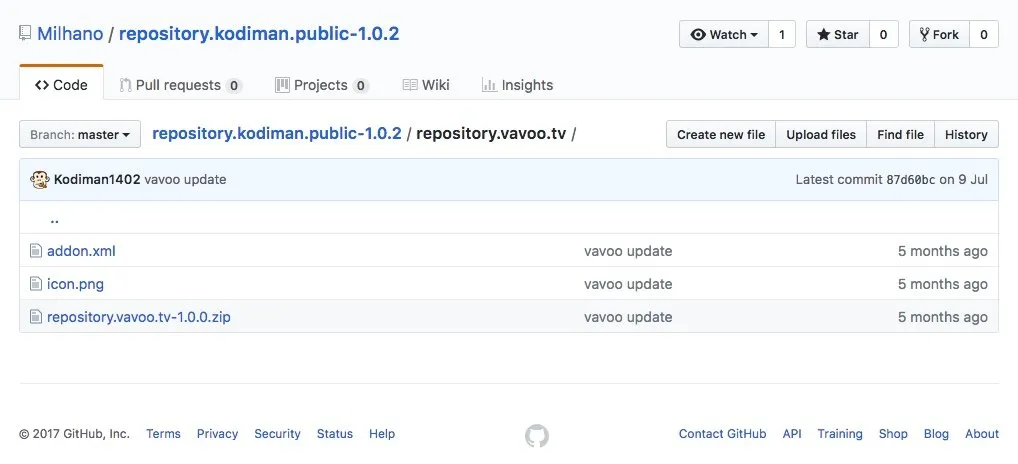Click the file icon next to addon.xml
The width and height of the screenshot is (1018, 464).
36,250
